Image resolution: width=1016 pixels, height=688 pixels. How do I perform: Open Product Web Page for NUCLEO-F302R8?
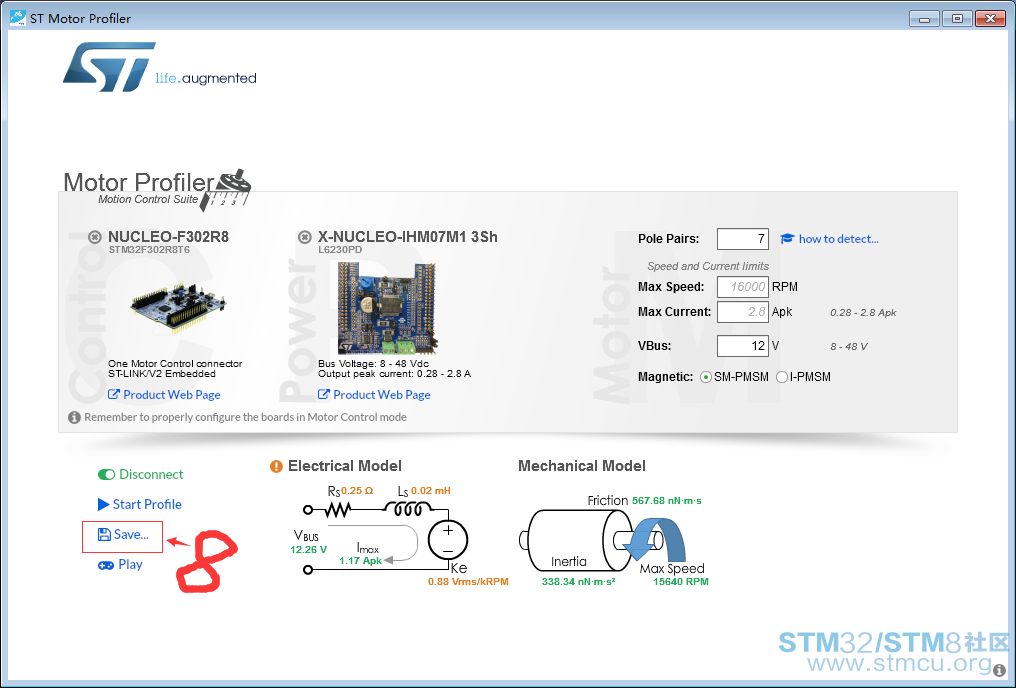172,395
